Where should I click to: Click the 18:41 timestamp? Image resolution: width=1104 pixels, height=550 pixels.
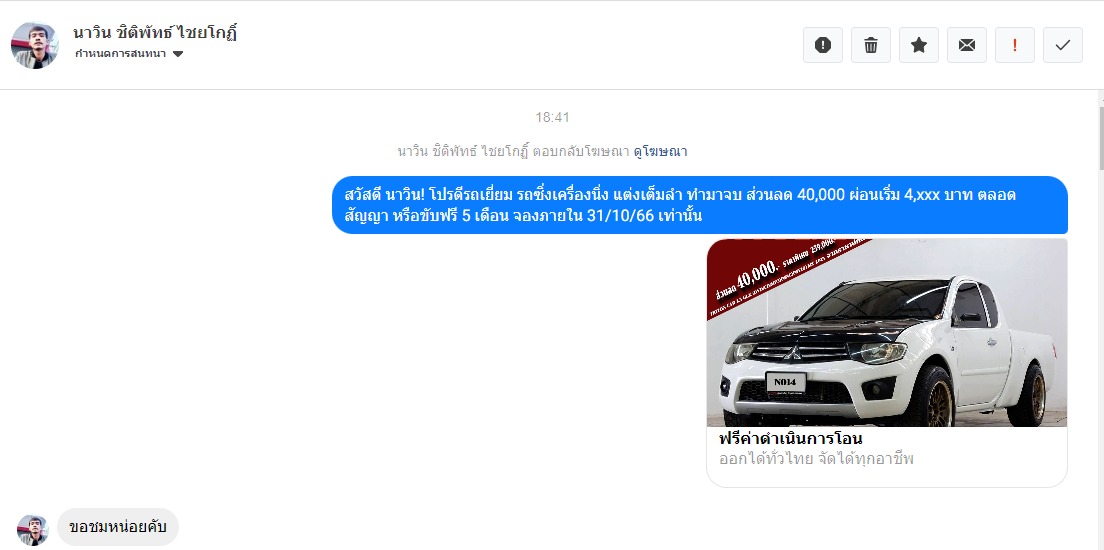pyautogui.click(x=552, y=118)
